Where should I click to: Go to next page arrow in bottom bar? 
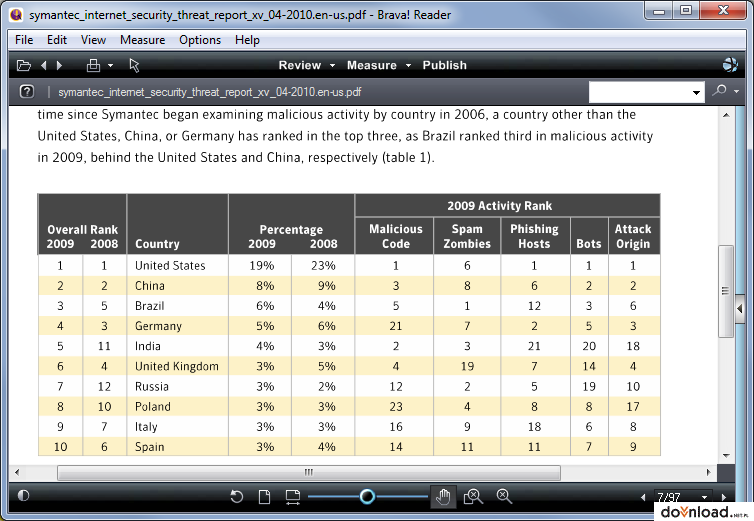click(x=724, y=497)
